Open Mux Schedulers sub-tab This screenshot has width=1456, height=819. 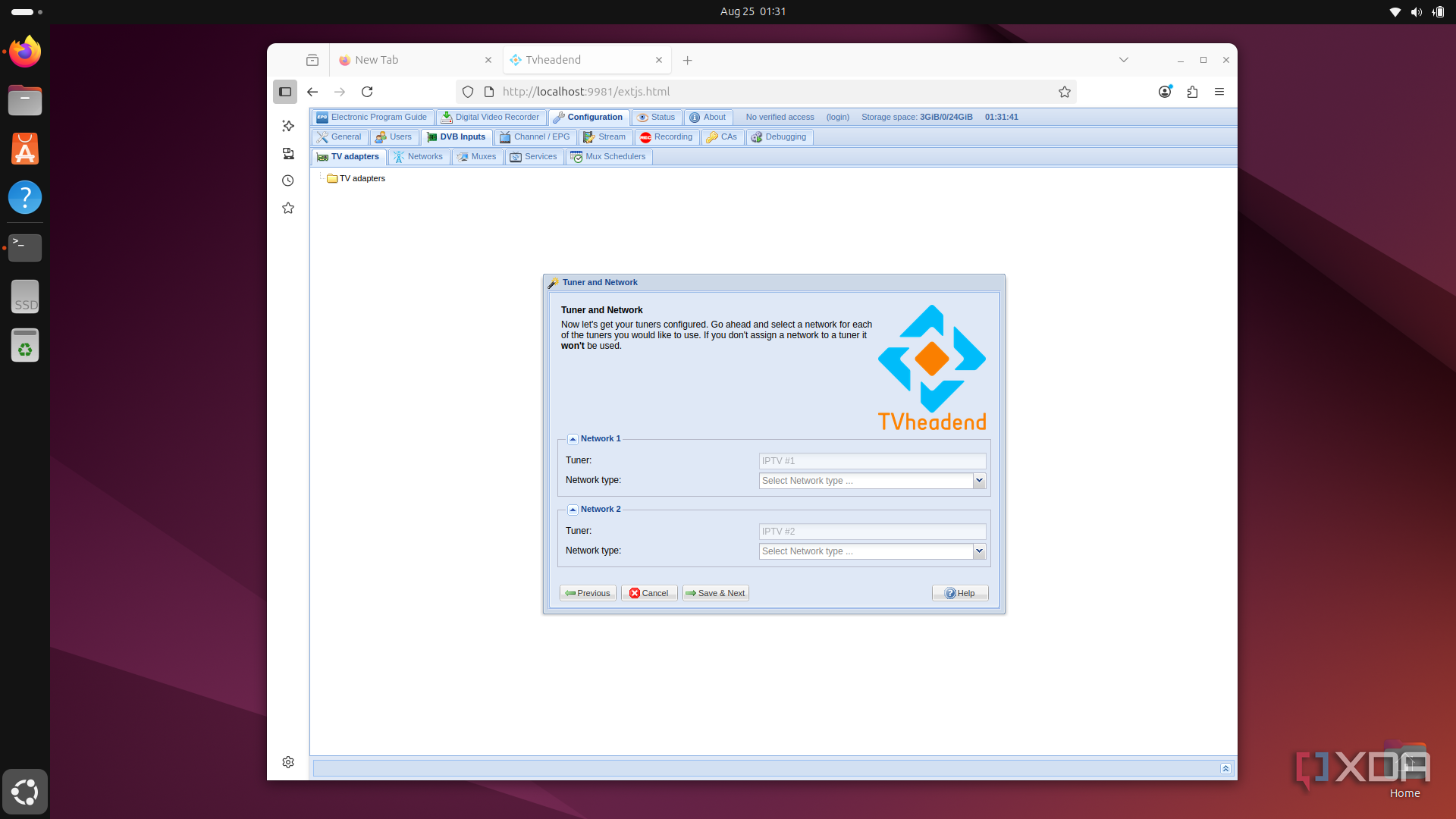[x=608, y=156]
